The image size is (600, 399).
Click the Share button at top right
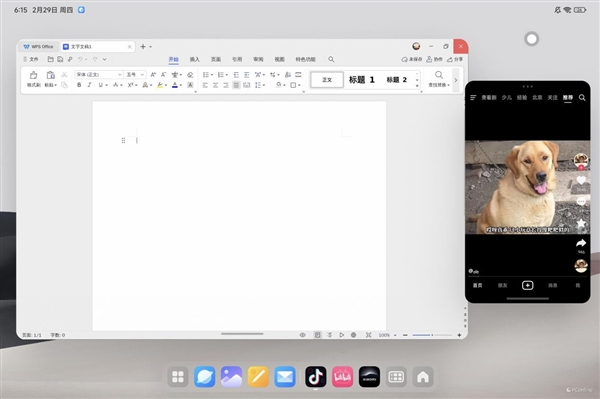point(455,59)
